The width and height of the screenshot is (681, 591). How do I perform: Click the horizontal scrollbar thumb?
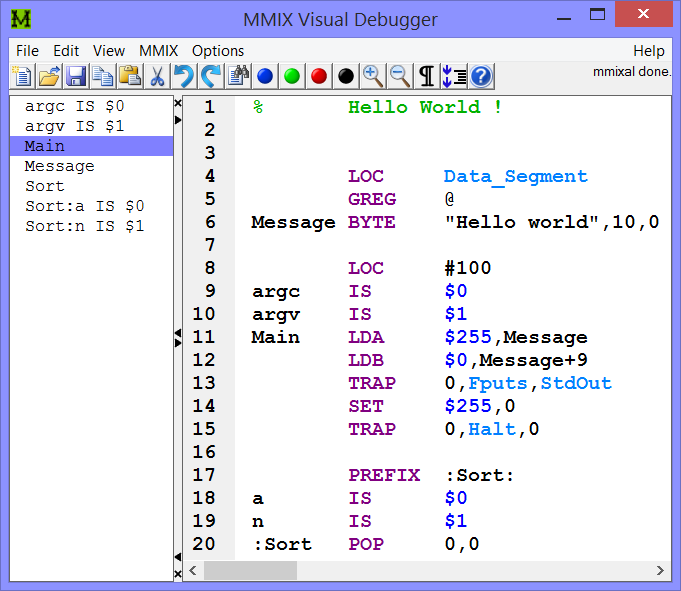pyautogui.click(x=251, y=570)
